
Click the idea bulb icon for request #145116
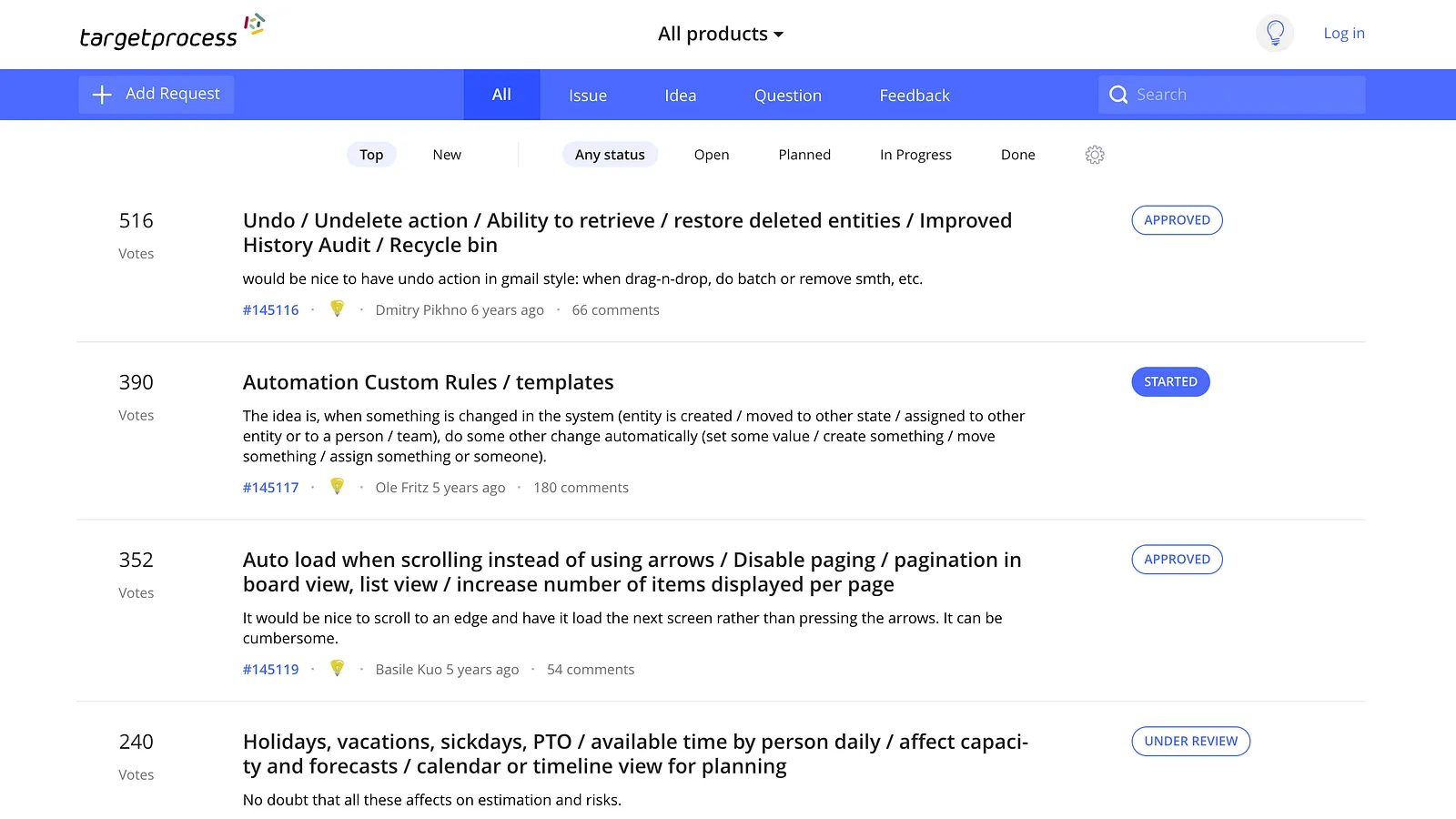[337, 309]
